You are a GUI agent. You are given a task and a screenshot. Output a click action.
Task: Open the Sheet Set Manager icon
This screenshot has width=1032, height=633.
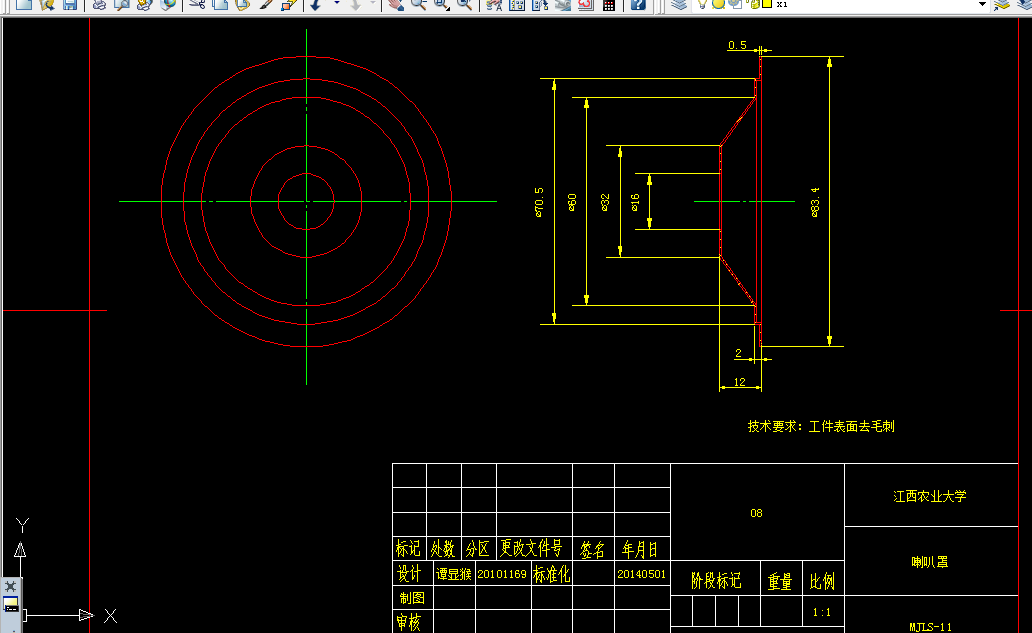[563, 5]
